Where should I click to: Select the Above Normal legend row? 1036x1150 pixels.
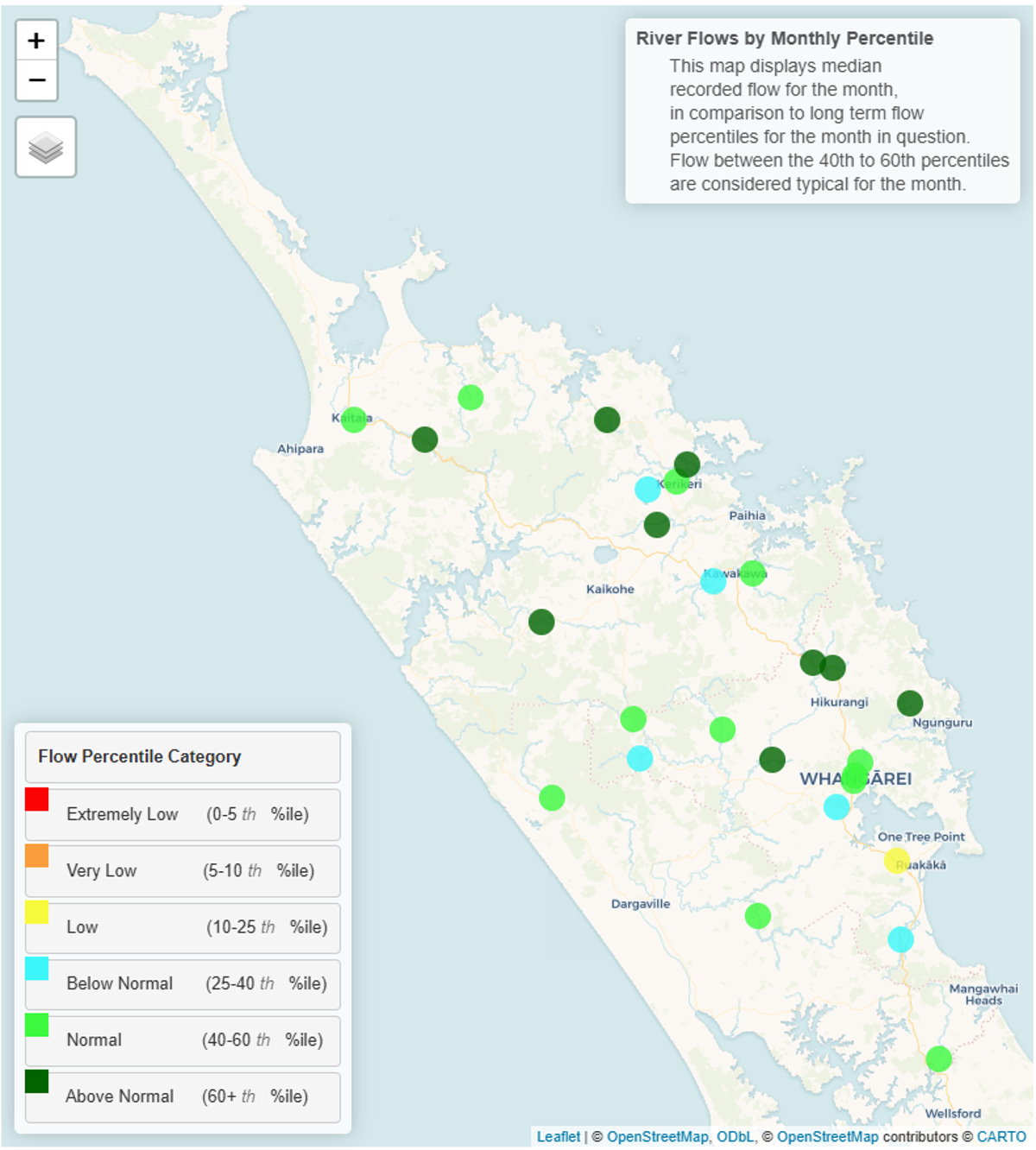point(183,1096)
